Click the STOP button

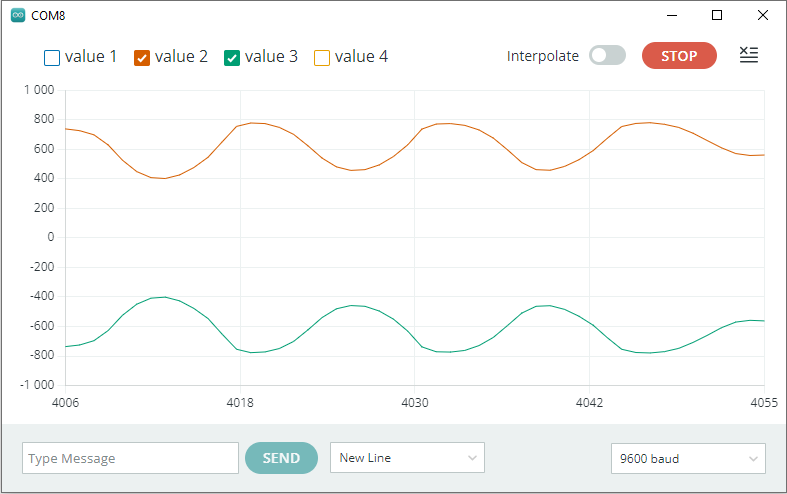(679, 55)
